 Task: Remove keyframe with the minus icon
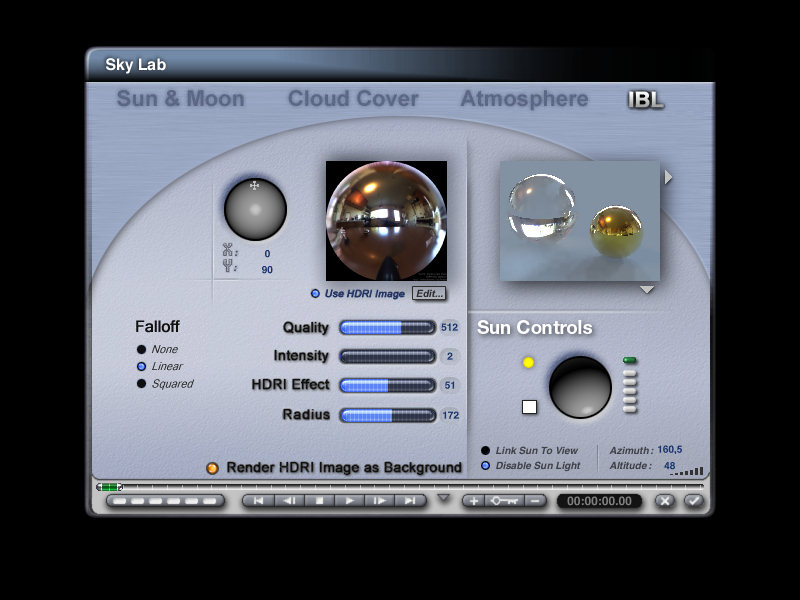pyautogui.click(x=535, y=501)
